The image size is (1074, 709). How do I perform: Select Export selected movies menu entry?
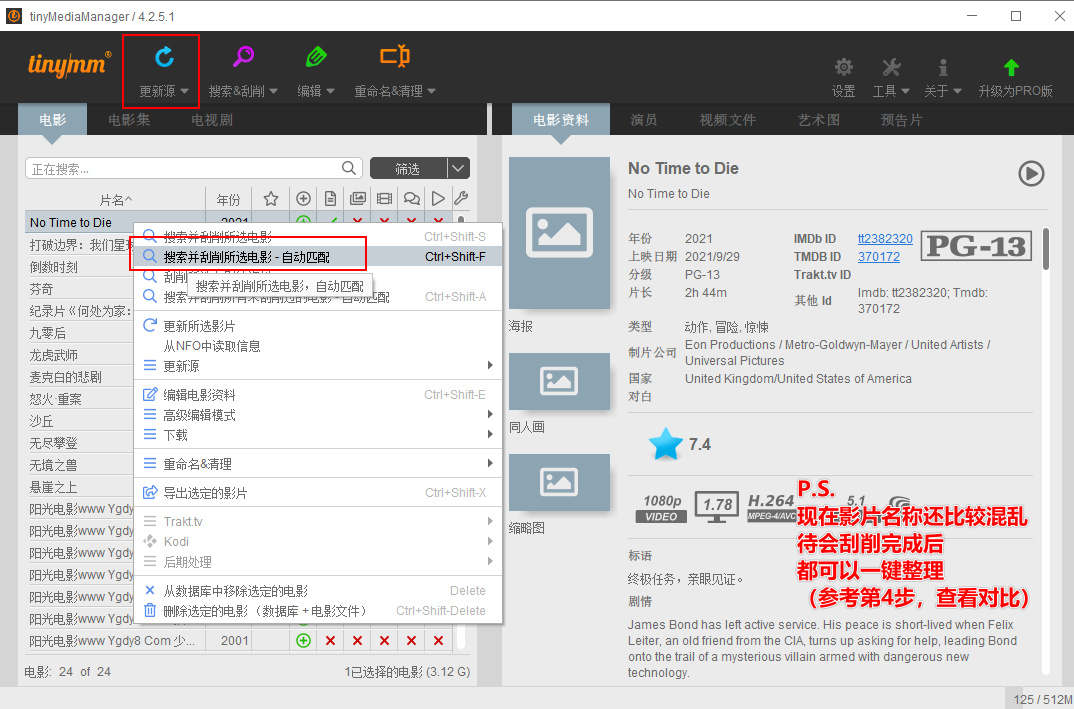[205, 493]
